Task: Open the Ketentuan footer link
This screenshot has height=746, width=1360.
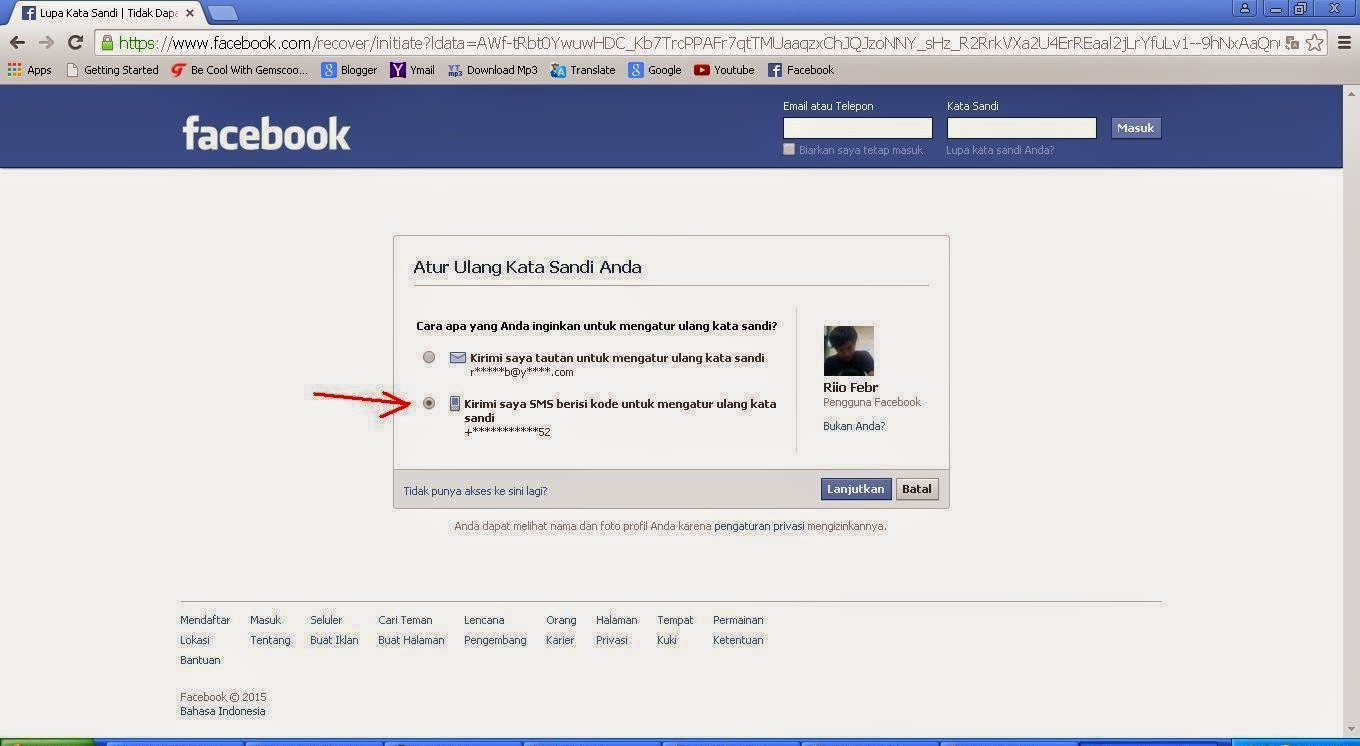Action: 738,640
